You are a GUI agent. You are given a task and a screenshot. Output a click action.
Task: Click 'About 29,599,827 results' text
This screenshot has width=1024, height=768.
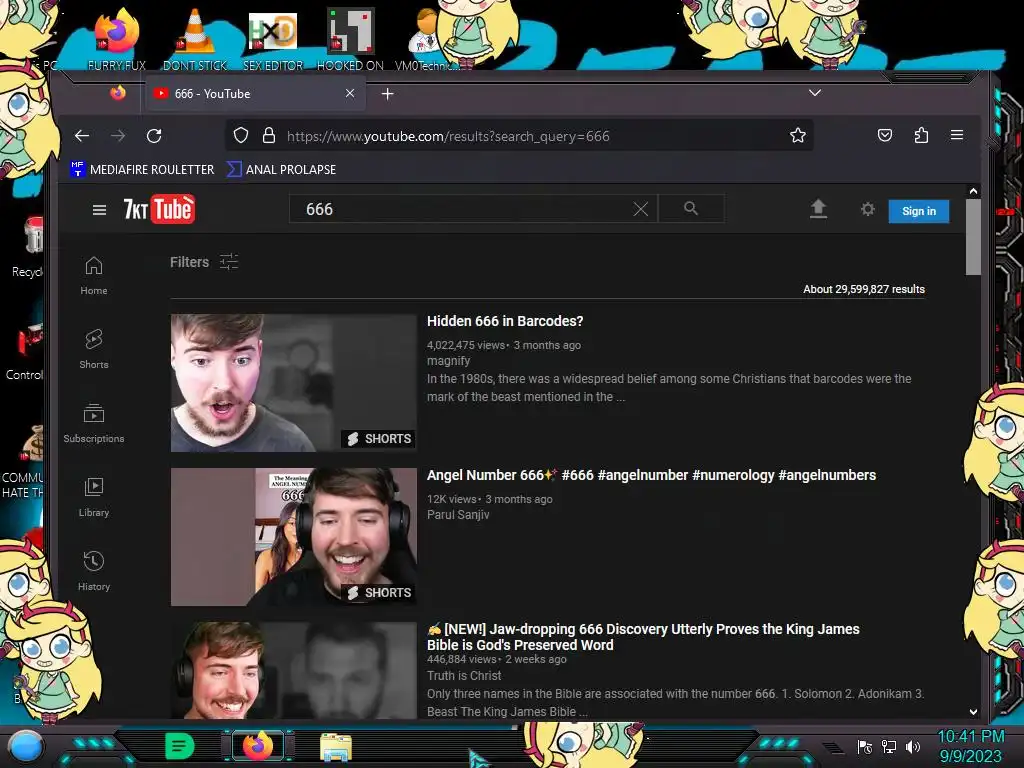click(x=864, y=289)
